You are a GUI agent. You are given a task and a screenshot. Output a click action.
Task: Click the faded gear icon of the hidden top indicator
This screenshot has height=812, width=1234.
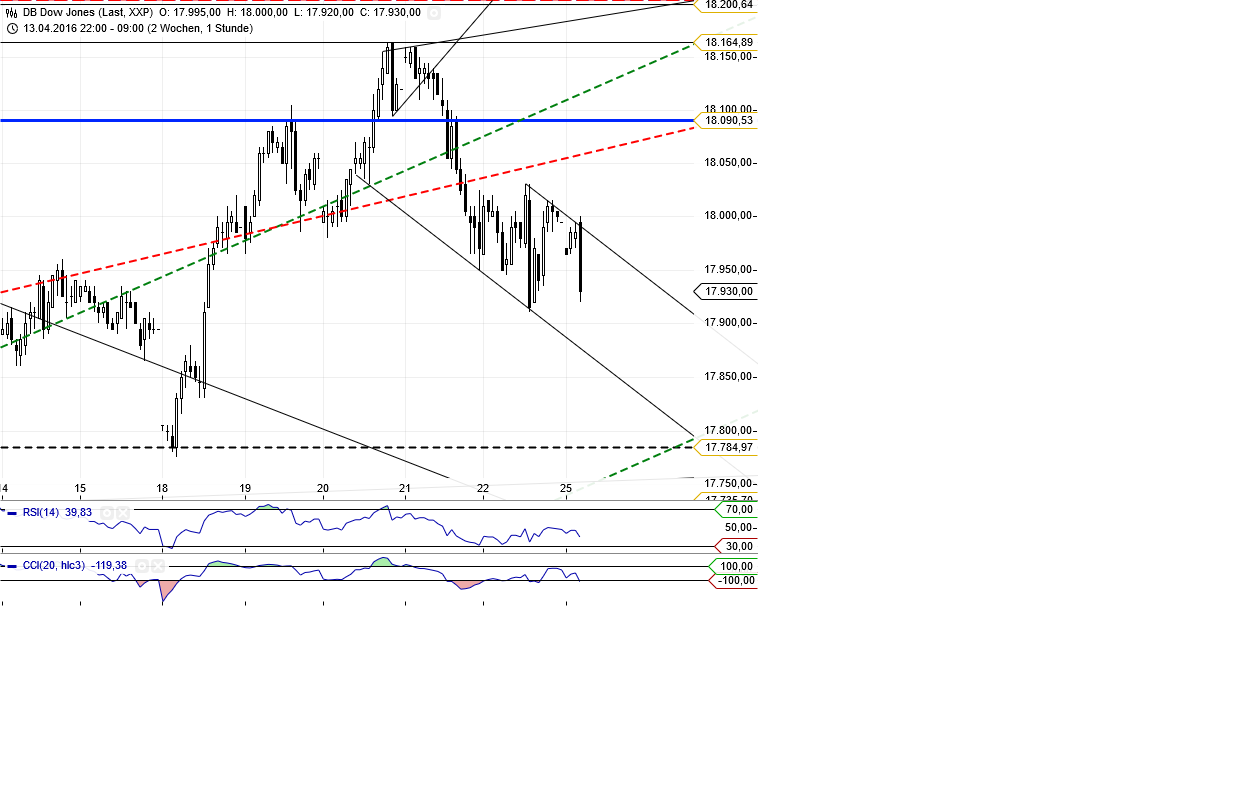[434, 13]
